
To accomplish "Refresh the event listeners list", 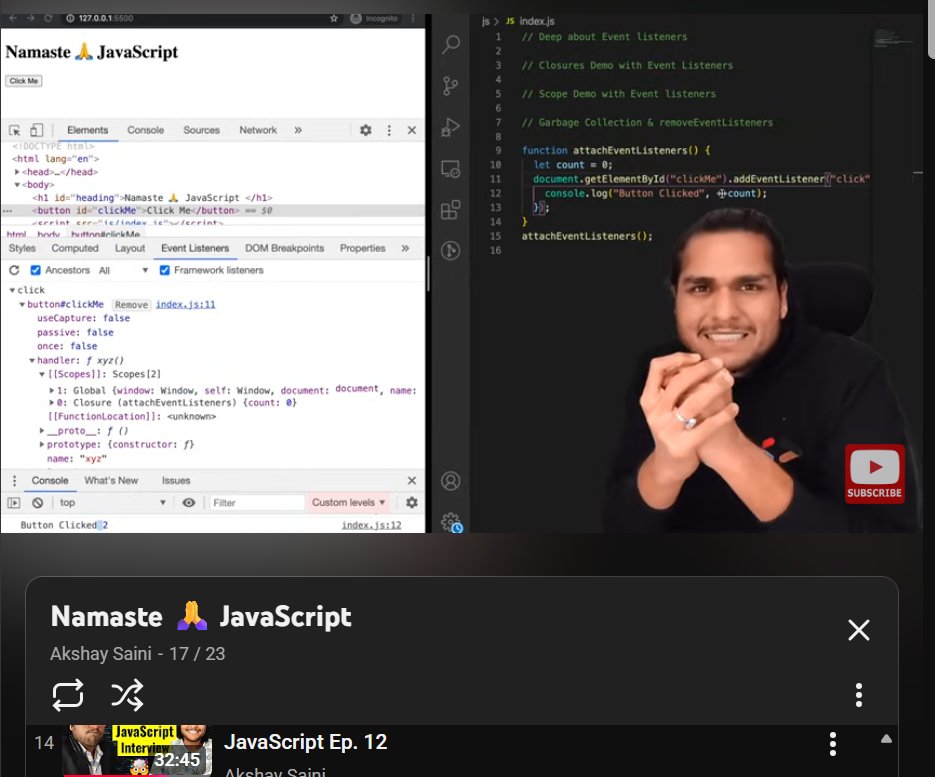I will pos(14,270).
